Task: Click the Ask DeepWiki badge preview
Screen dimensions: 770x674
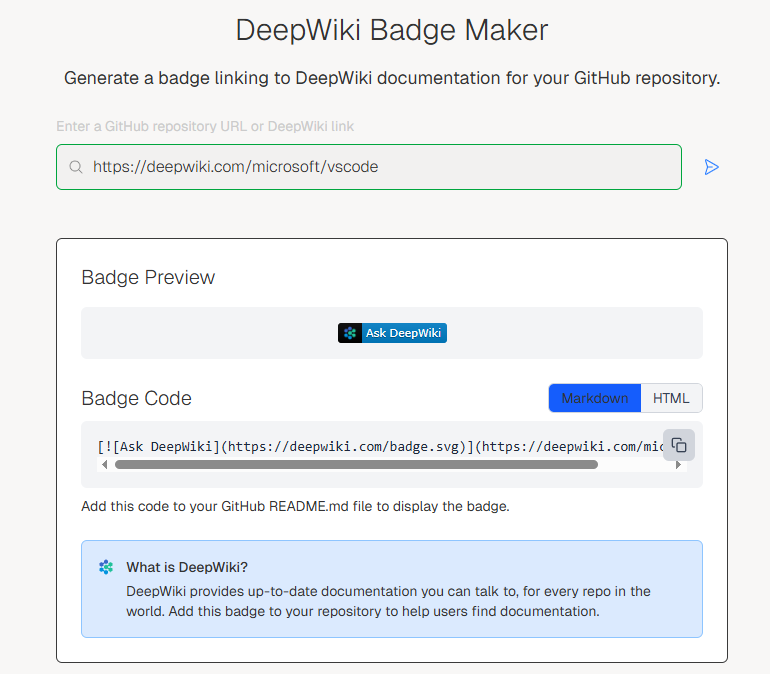Action: pyautogui.click(x=392, y=333)
